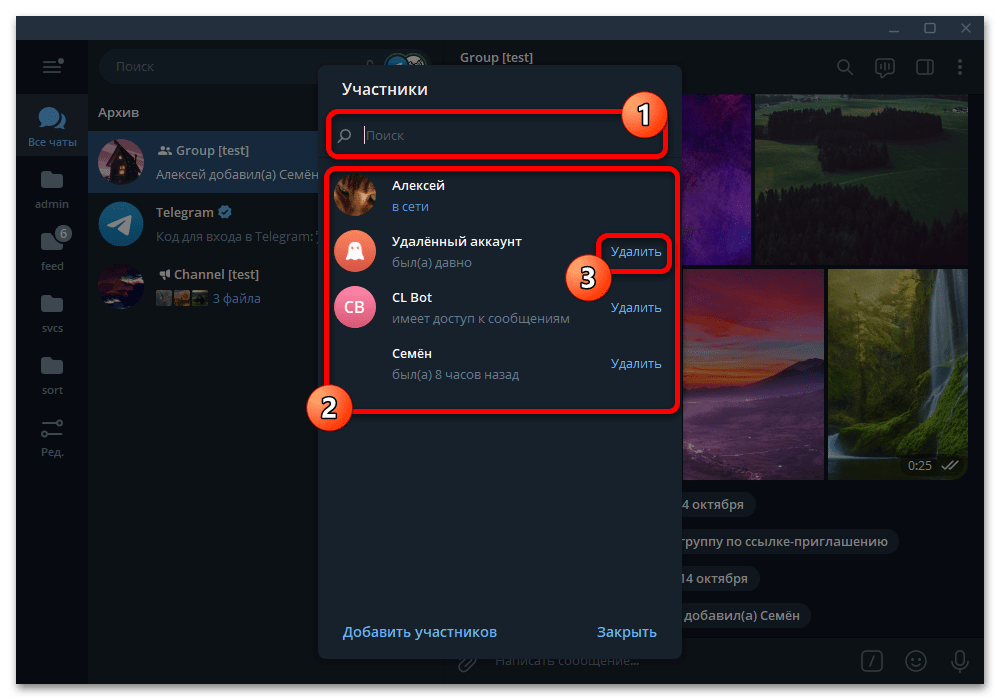The image size is (1000, 700).
Task: Open the Telegram service chat
Action: [203, 224]
